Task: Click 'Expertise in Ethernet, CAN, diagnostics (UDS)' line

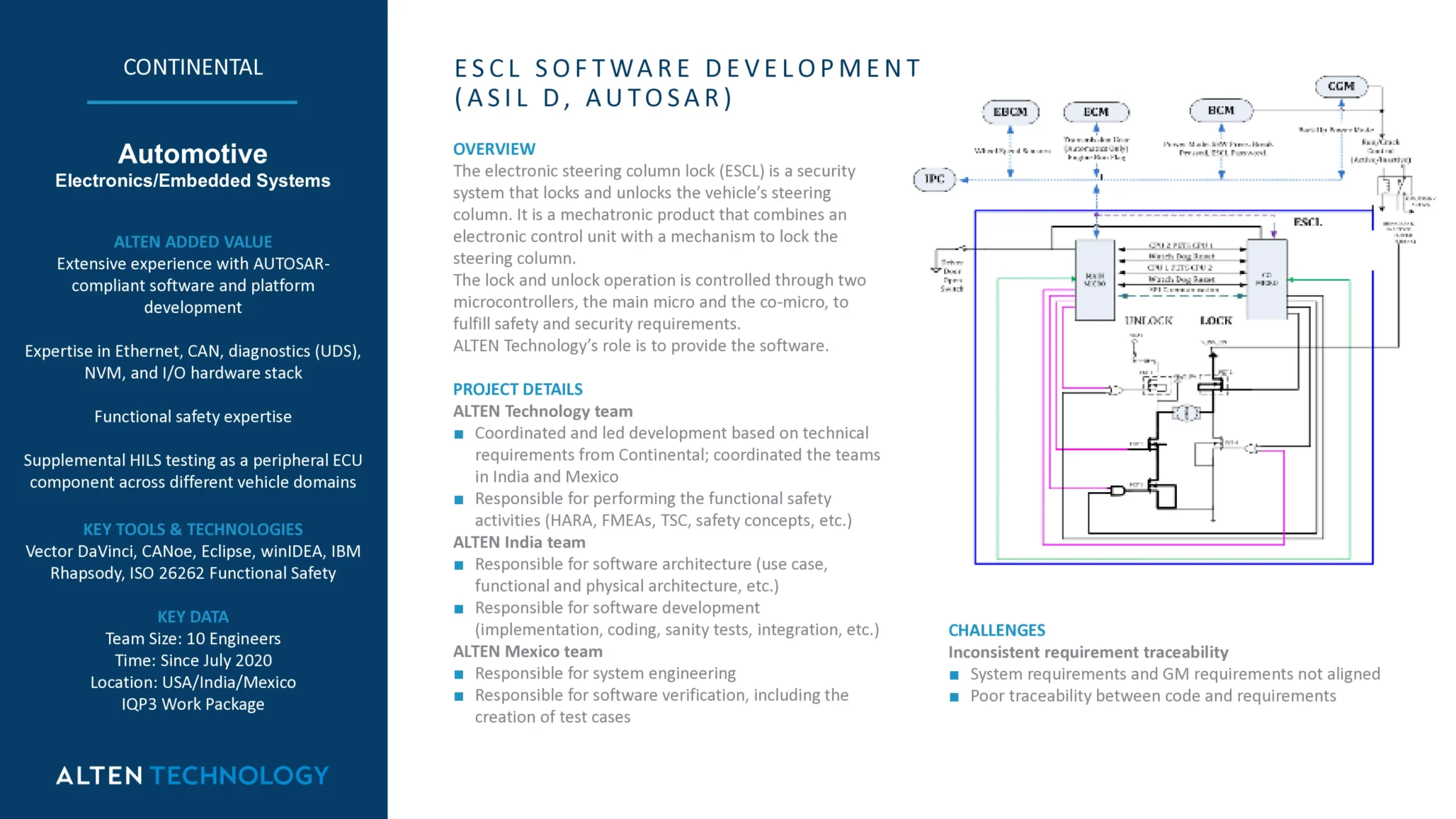Action: (193, 362)
